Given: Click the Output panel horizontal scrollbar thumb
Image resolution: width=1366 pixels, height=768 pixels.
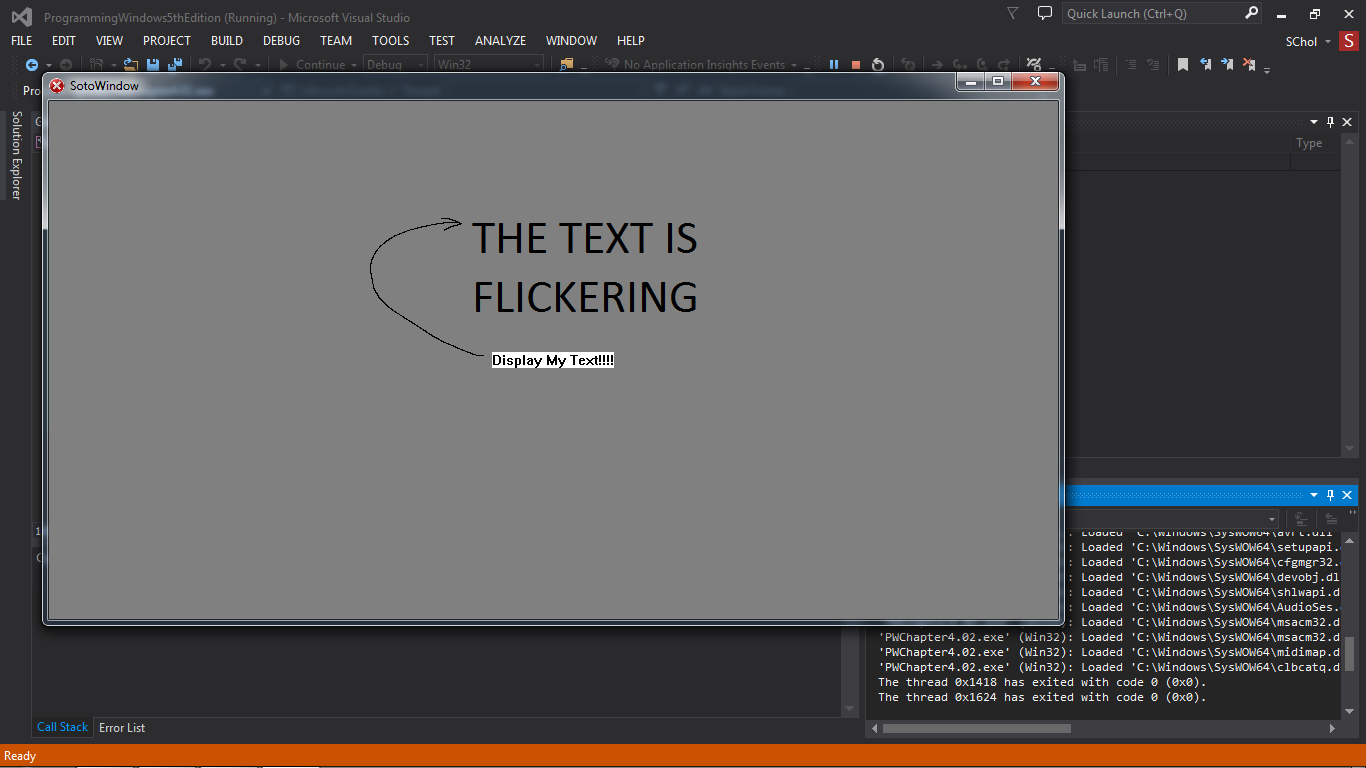Looking at the screenshot, I should 975,729.
